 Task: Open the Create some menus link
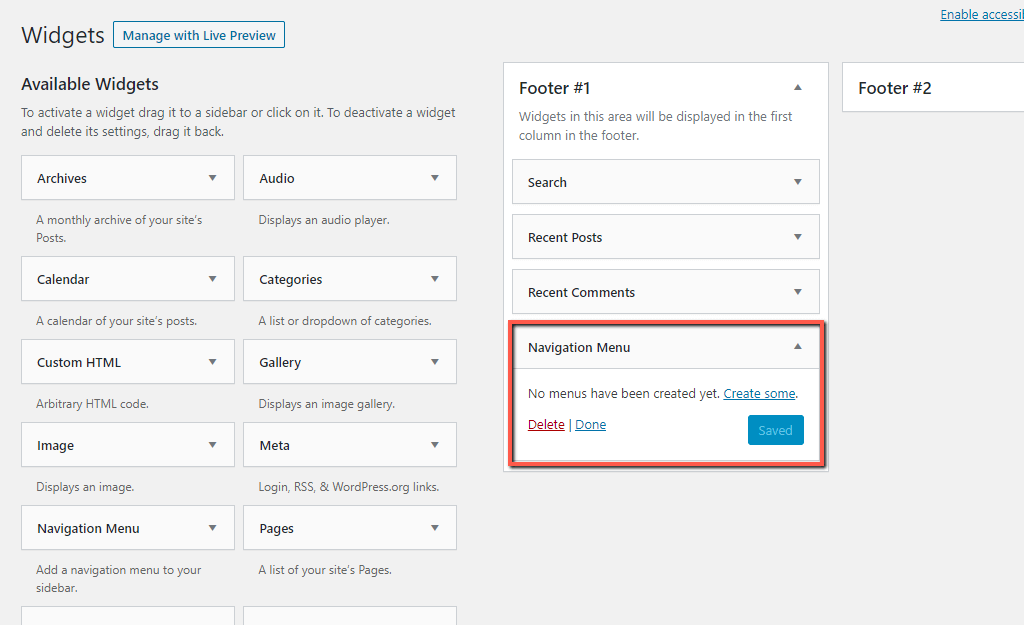(x=760, y=394)
